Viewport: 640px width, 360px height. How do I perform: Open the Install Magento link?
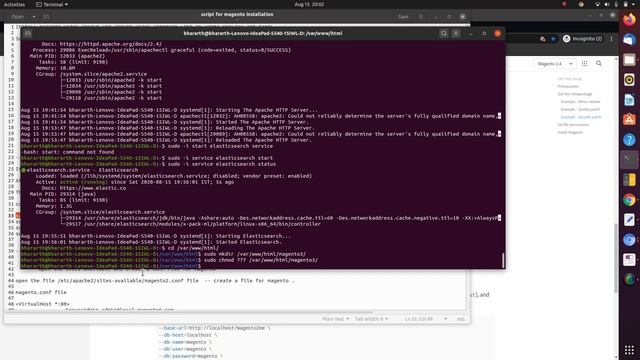570,132
